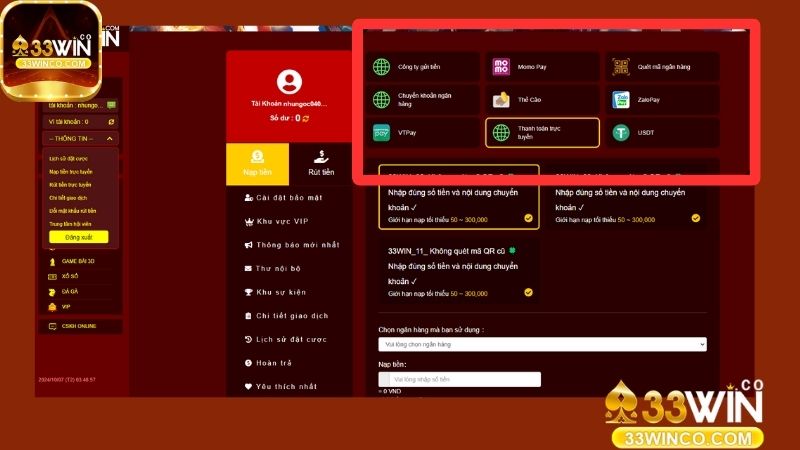Click globe icon beside Thanh toán trực tuyến
Viewport: 800px width, 450px height.
click(x=501, y=133)
